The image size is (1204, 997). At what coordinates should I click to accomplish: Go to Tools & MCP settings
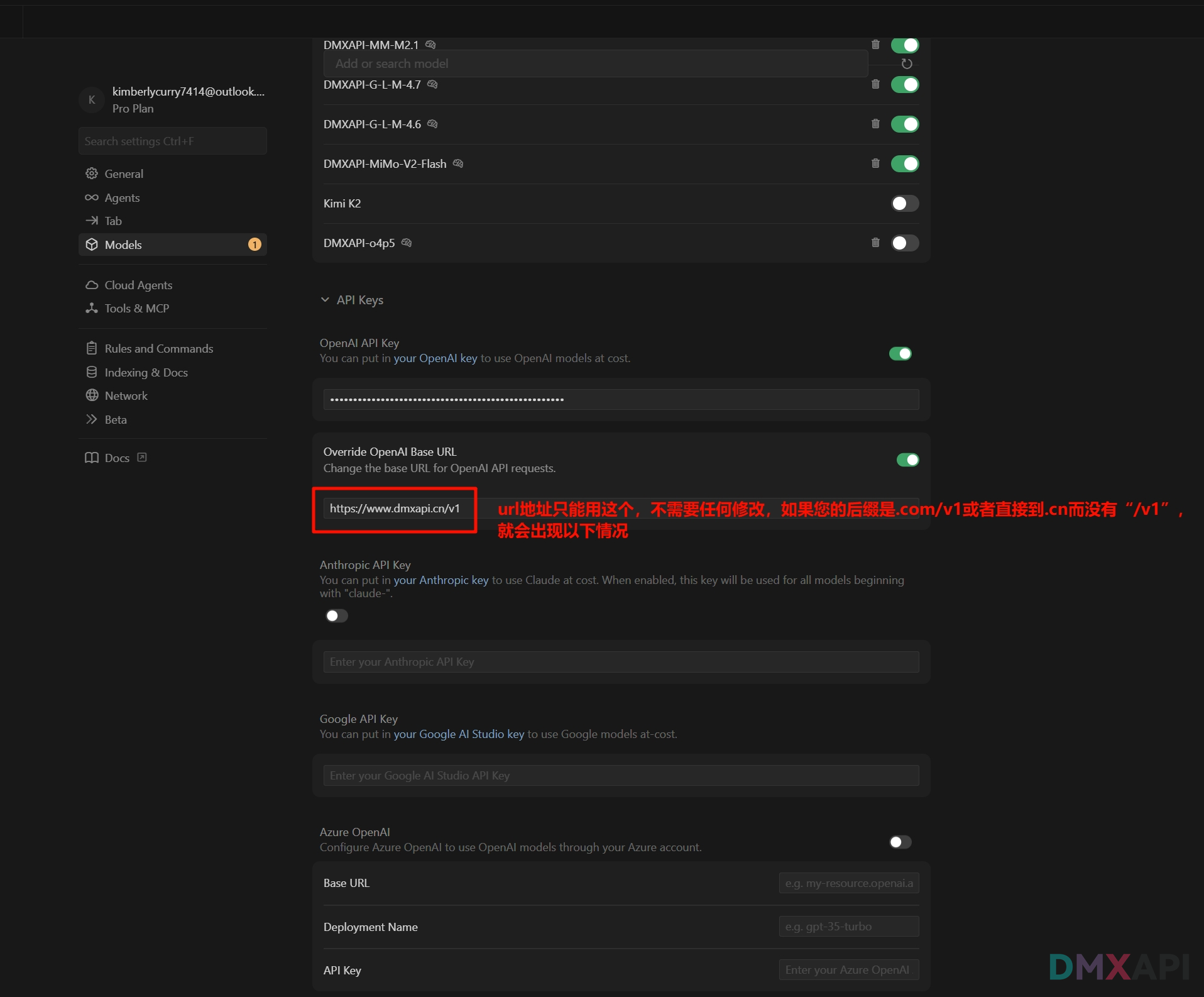click(x=136, y=309)
